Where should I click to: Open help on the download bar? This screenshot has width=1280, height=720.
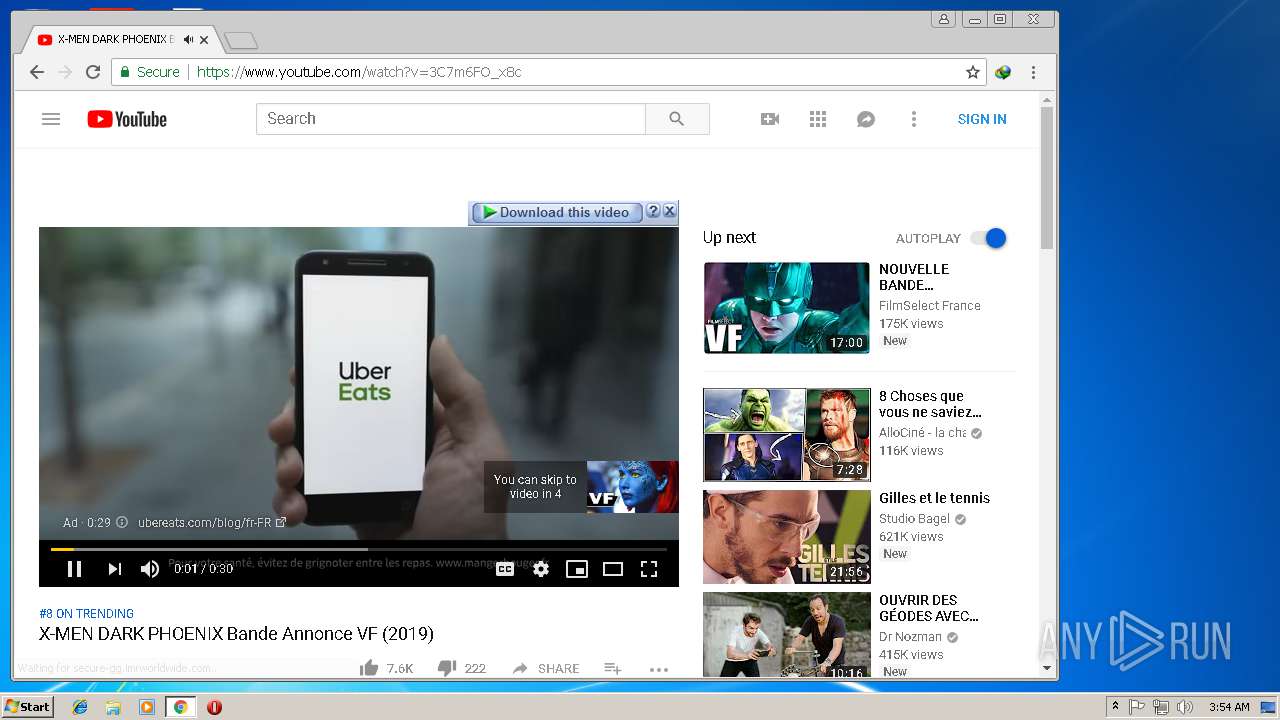click(x=653, y=211)
